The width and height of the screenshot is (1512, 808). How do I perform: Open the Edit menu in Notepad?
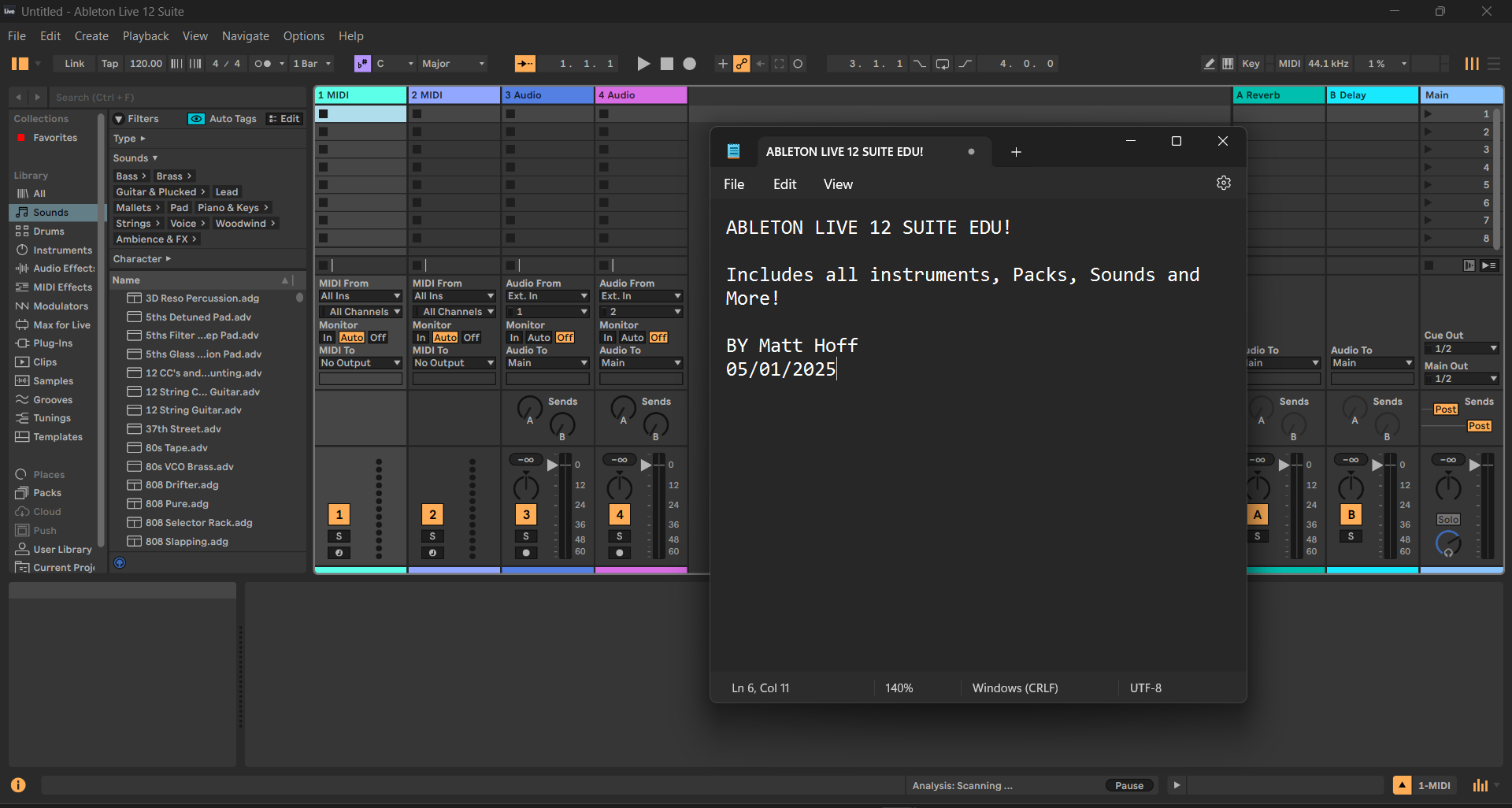(784, 184)
